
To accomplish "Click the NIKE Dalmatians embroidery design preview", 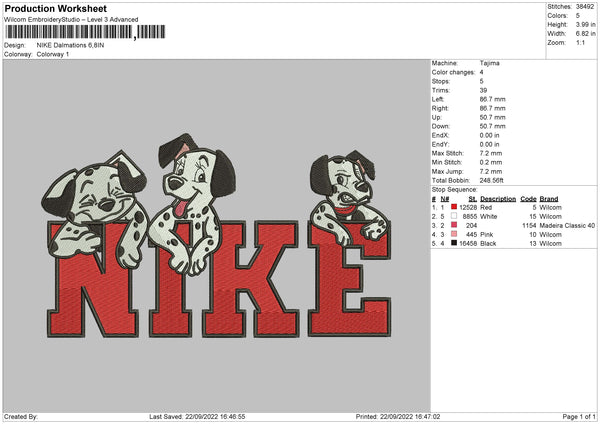I will click(218, 236).
